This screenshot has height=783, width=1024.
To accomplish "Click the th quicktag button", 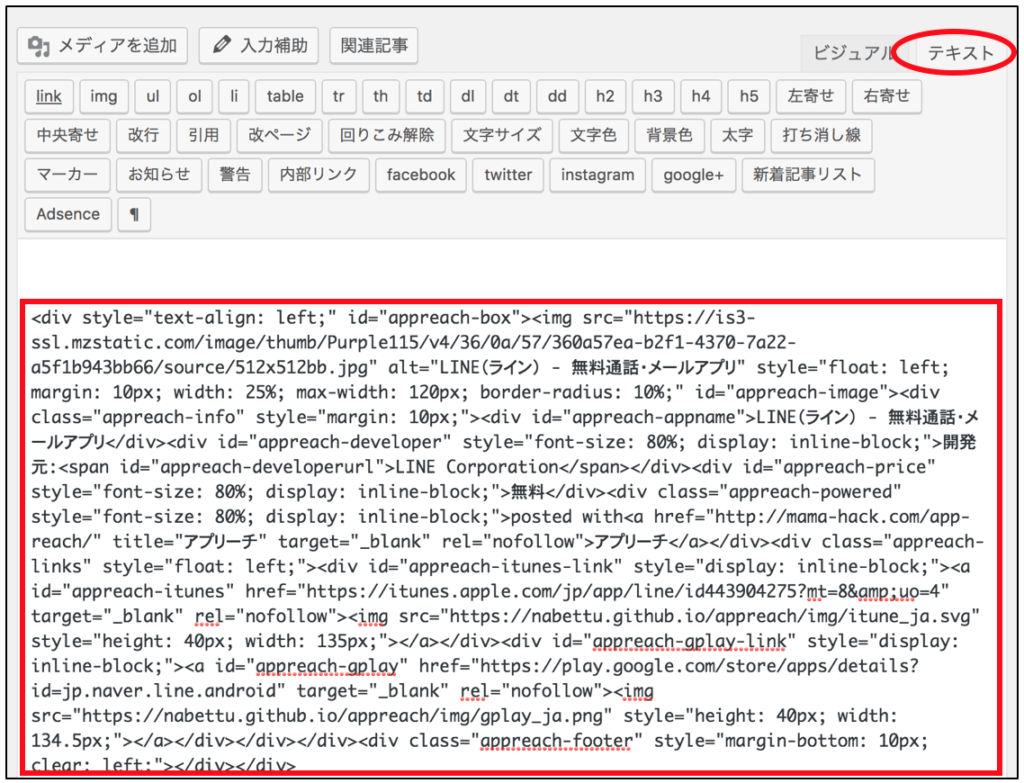I will pos(381,97).
